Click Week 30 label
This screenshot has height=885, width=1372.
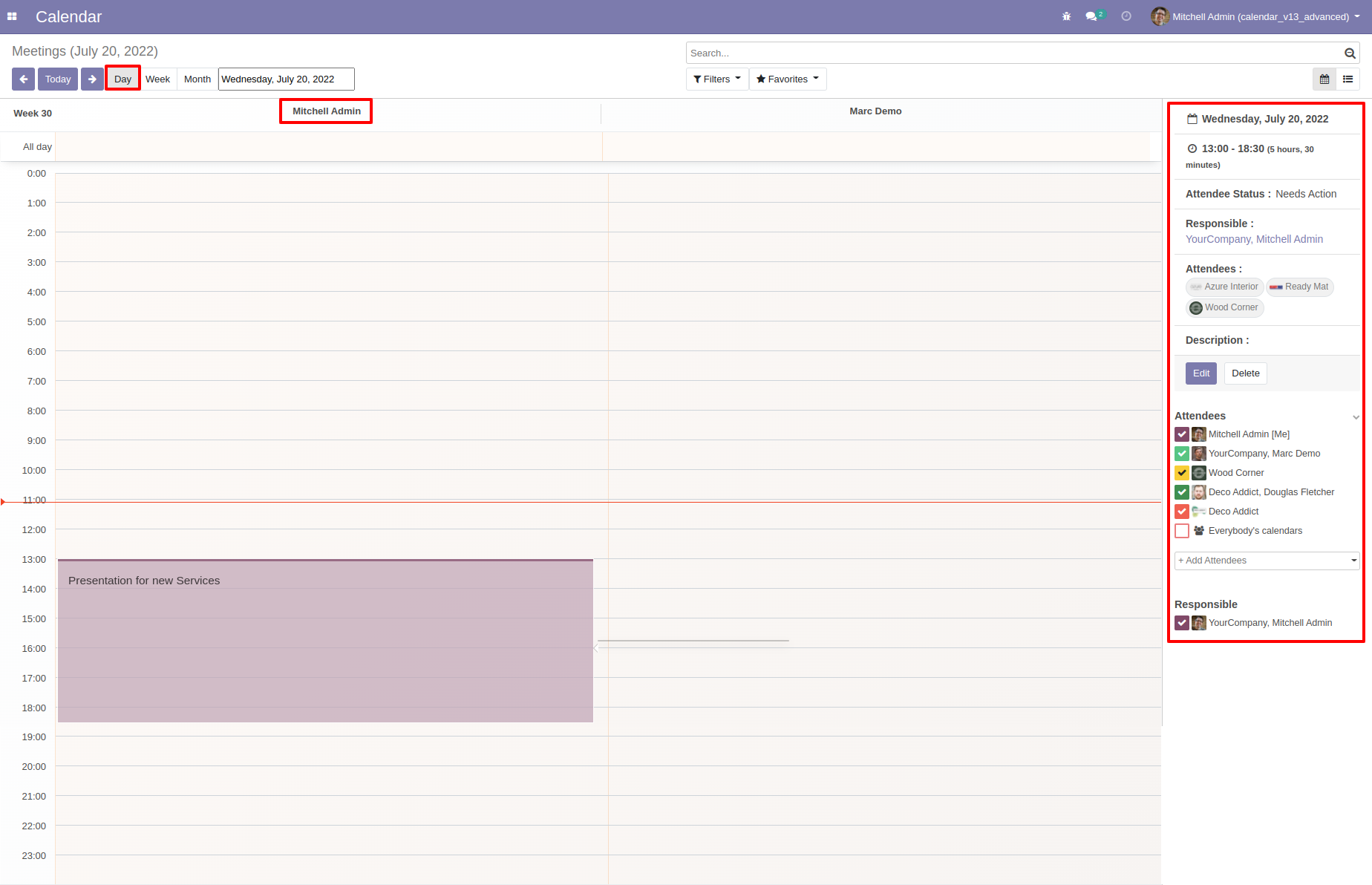point(33,114)
